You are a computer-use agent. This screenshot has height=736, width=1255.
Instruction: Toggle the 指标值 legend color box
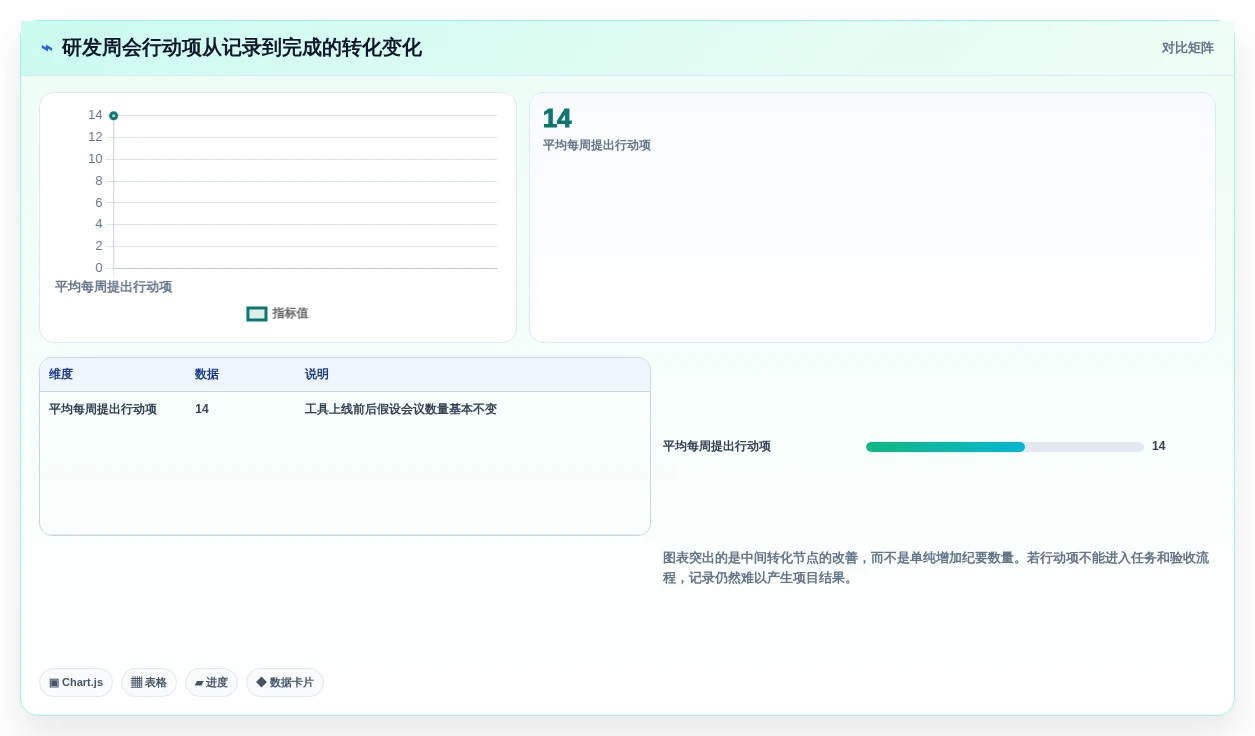click(257, 314)
